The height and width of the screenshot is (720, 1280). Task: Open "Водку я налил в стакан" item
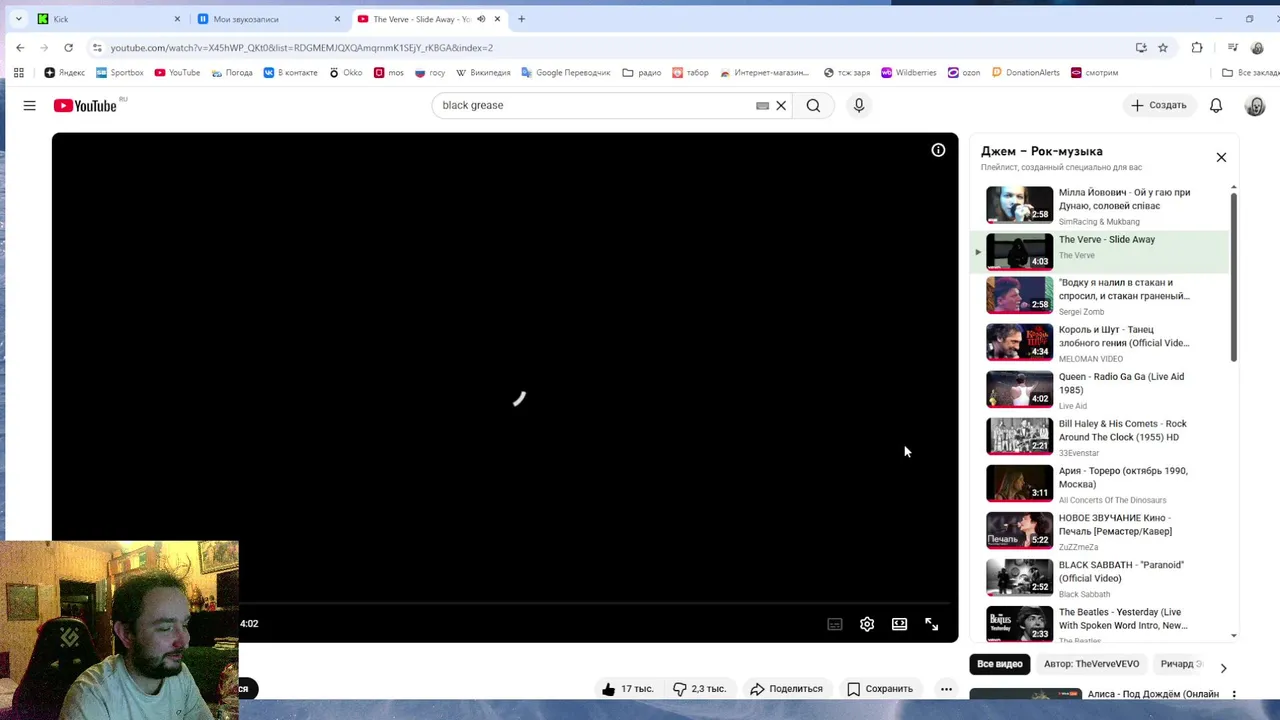coord(1100,296)
